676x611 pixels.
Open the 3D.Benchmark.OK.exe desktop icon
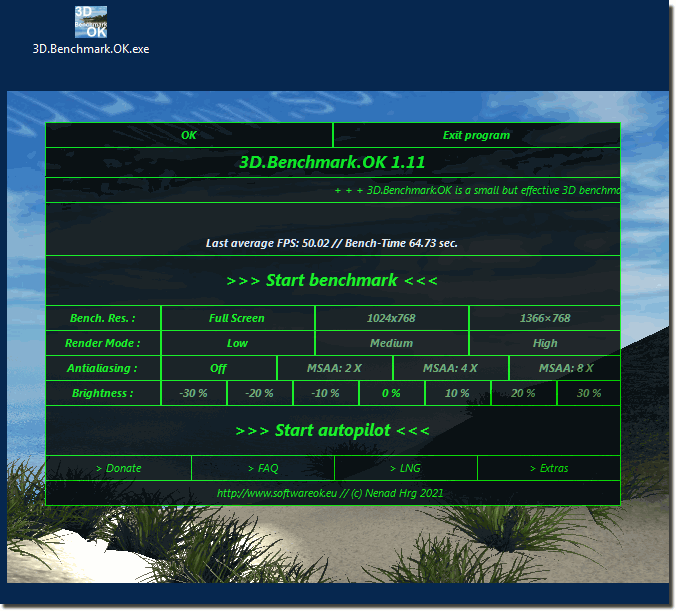click(x=91, y=30)
